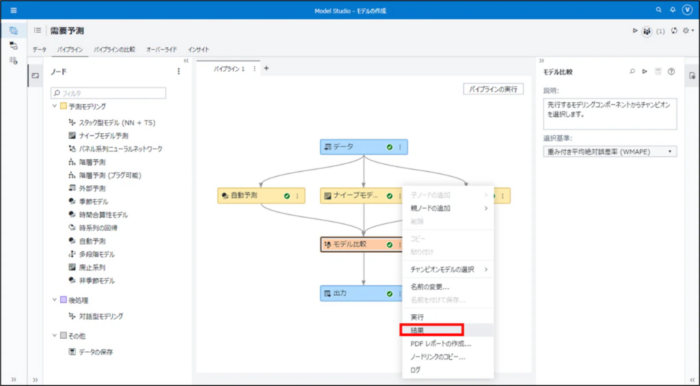700x386 pixels.
Task: Open the 選択基準 WMAPE dropdown
Action: pyautogui.click(x=610, y=152)
